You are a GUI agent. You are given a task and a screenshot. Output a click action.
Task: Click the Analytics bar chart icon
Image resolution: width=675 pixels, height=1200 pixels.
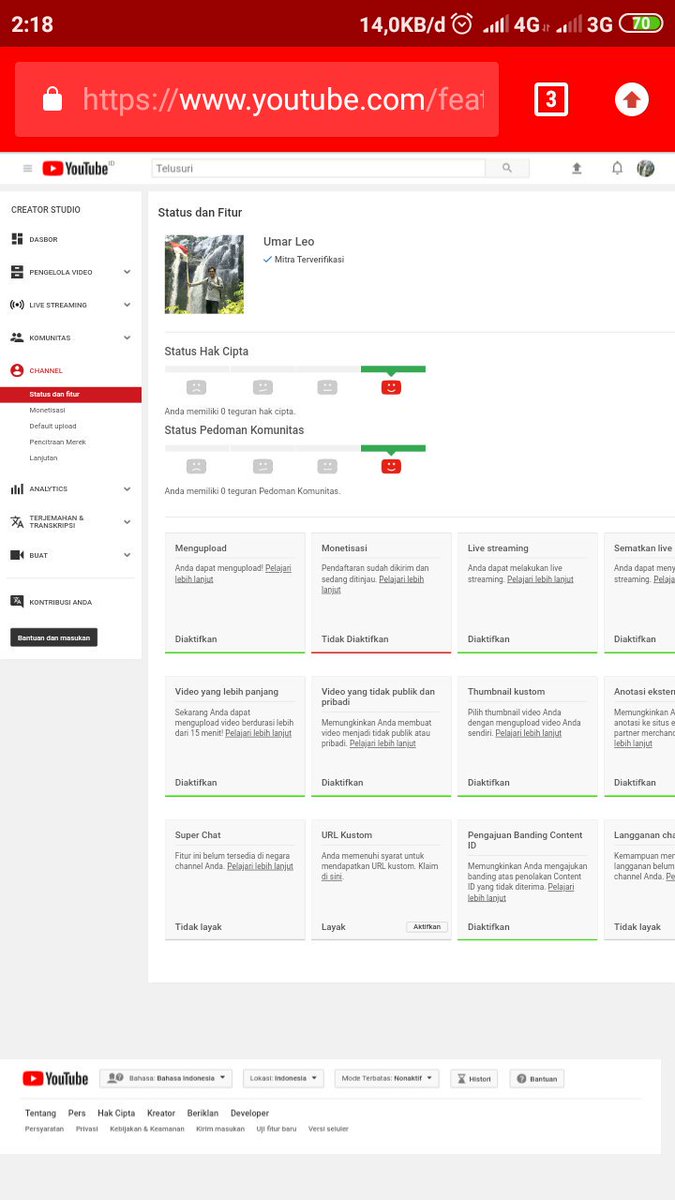17,489
